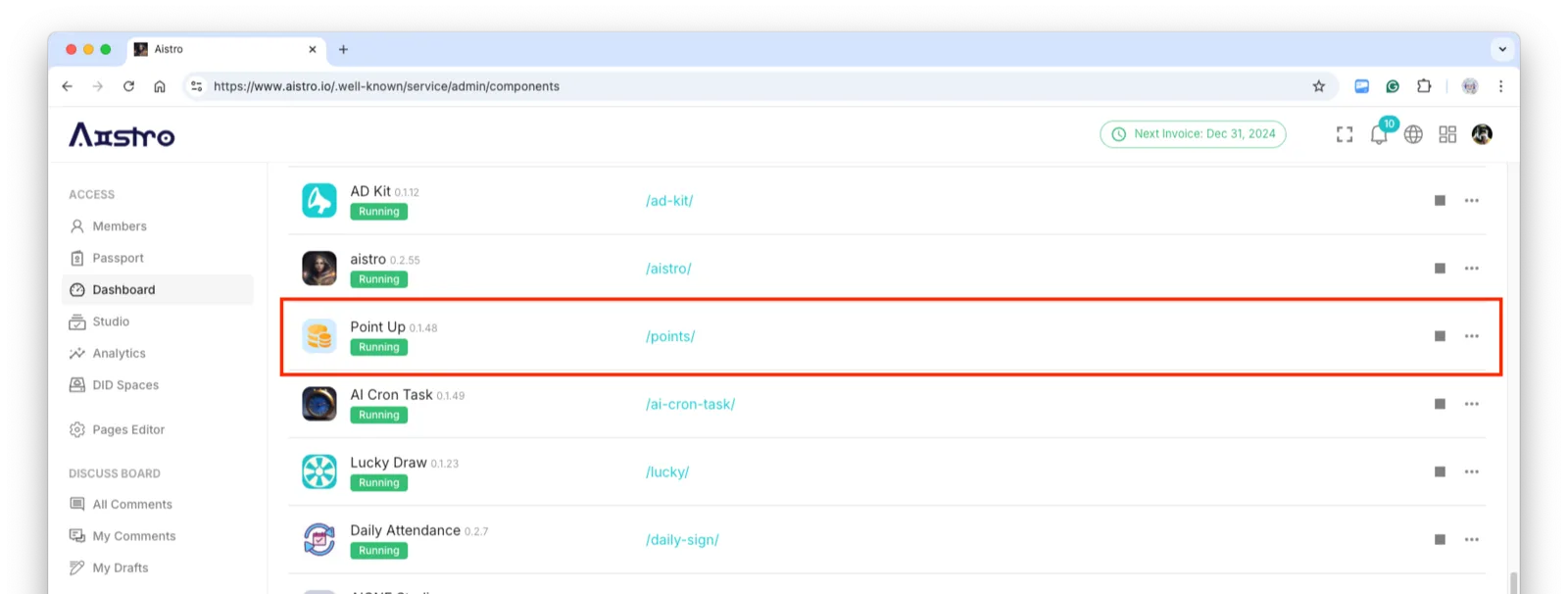Reload the page
Screen dimensions: 1568x594
point(128,86)
